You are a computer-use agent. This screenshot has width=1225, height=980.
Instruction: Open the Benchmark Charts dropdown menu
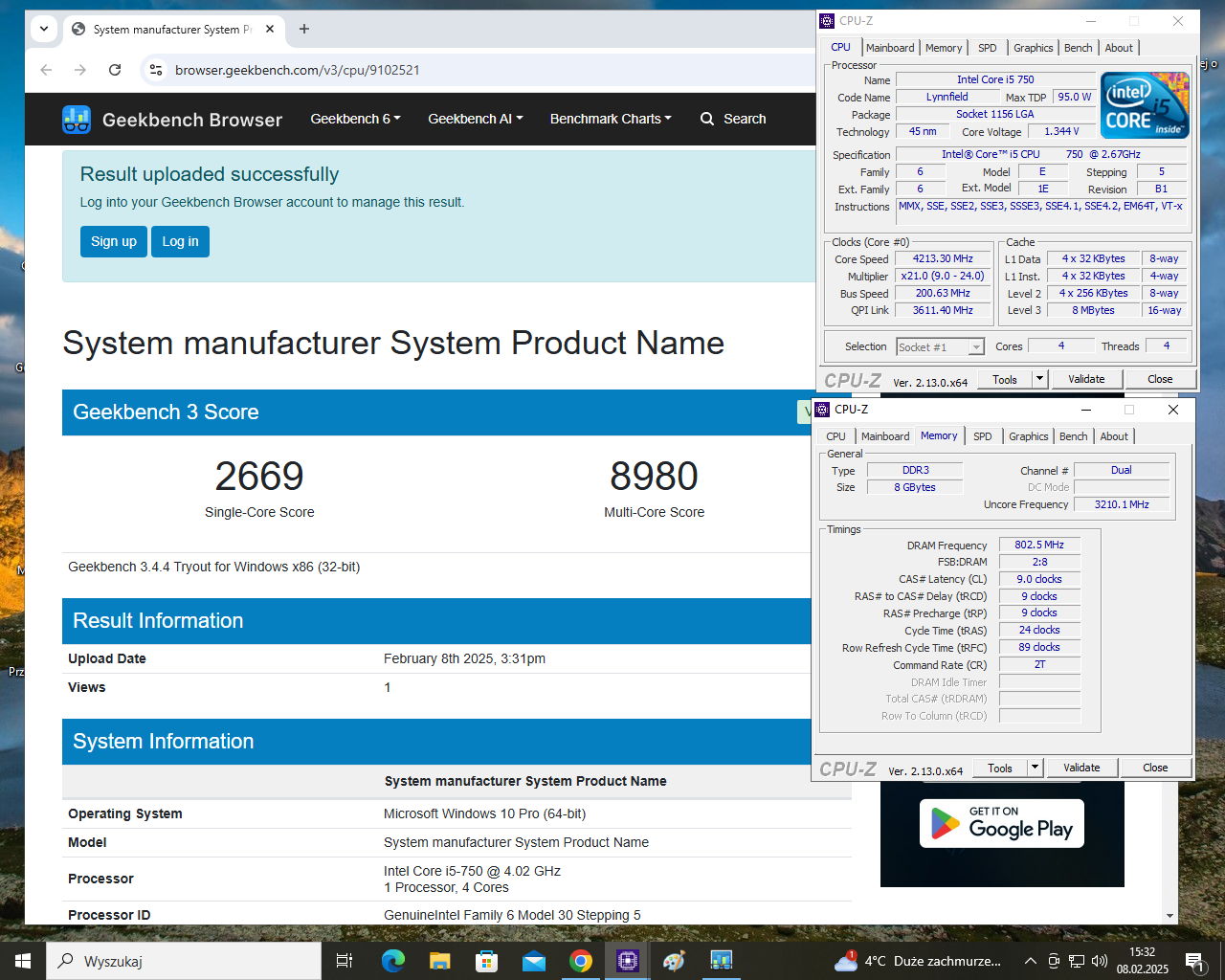(x=611, y=119)
